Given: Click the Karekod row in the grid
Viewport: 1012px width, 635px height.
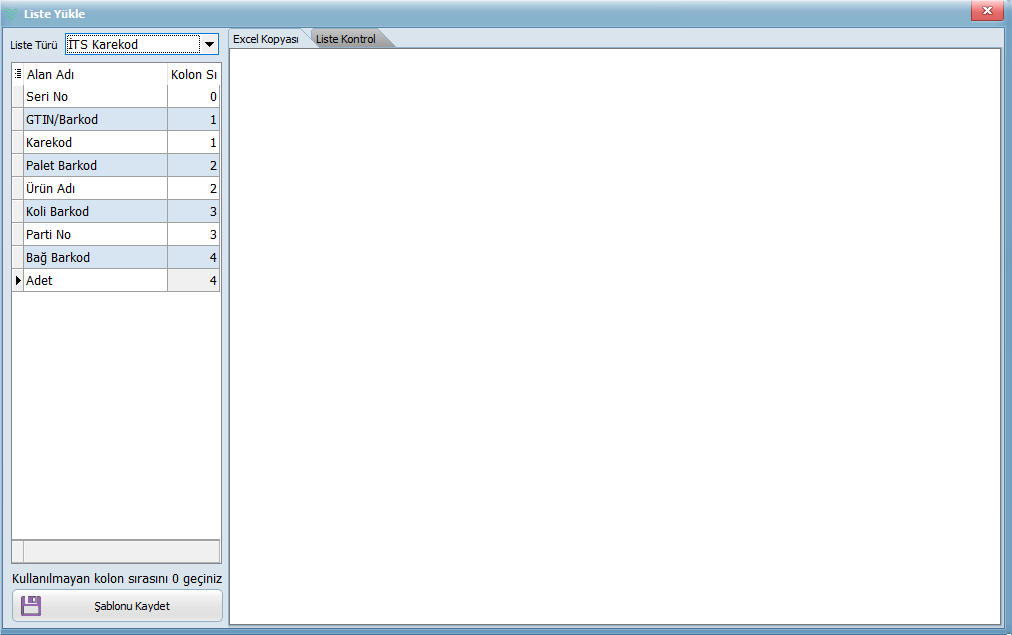Looking at the screenshot, I should click(95, 143).
